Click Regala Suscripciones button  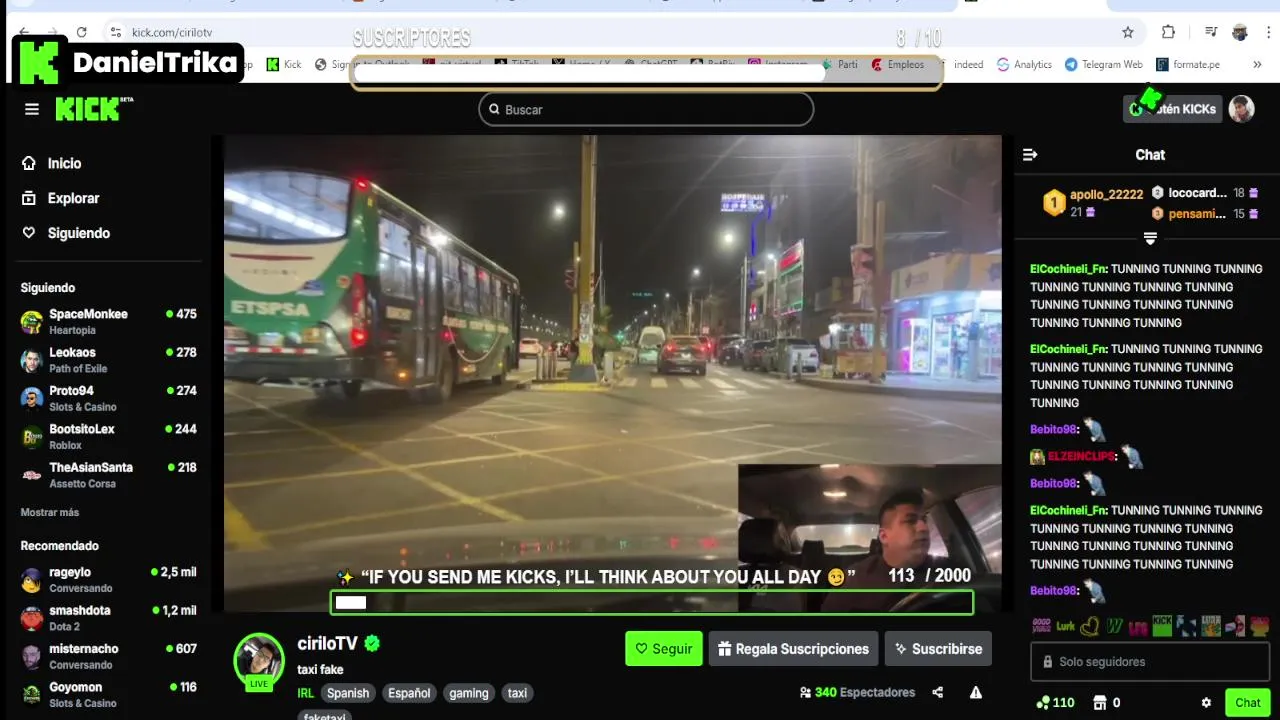[793, 649]
